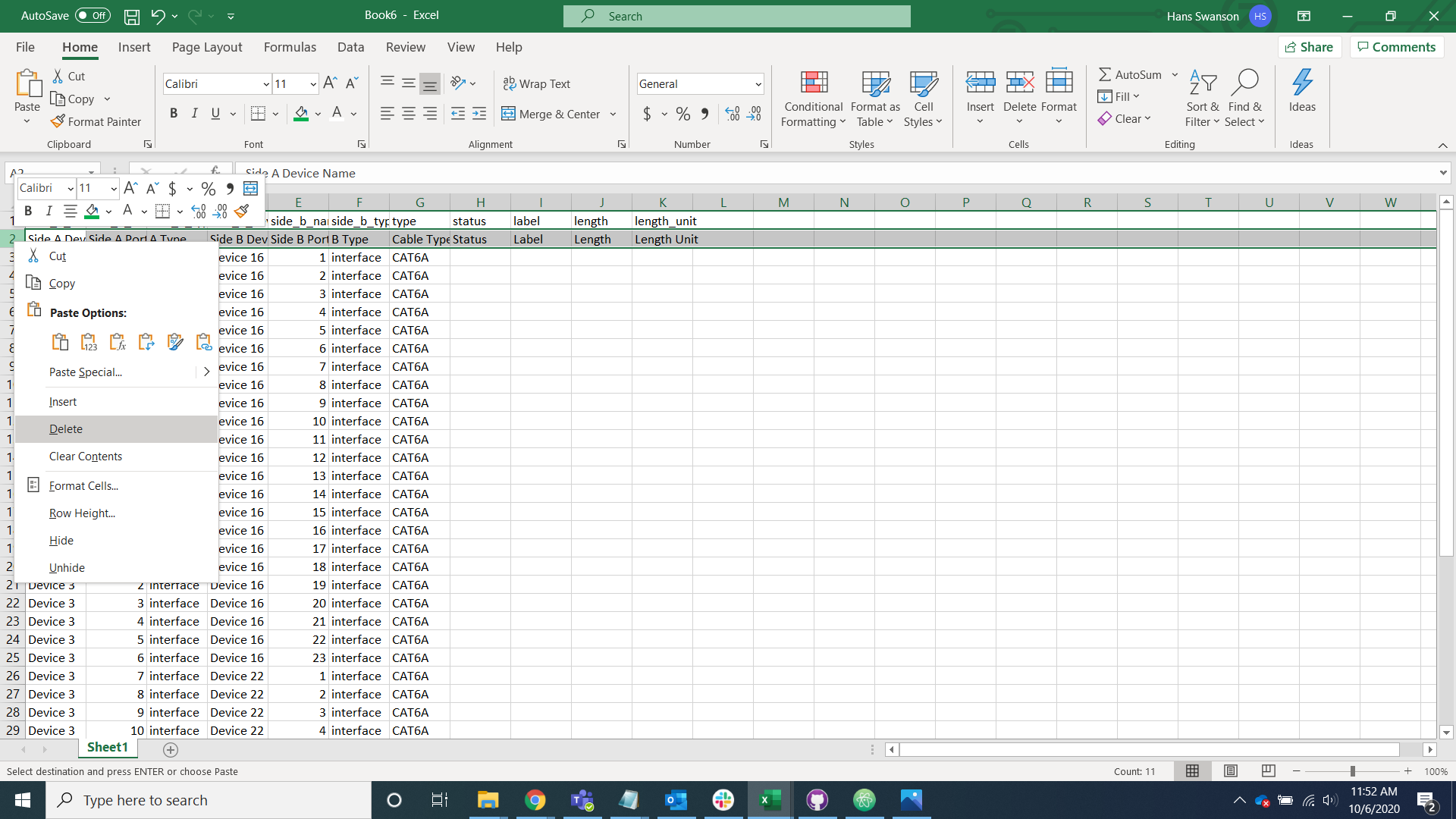The width and height of the screenshot is (1456, 819).
Task: Click Paste Link icon in context menu
Action: point(203,342)
